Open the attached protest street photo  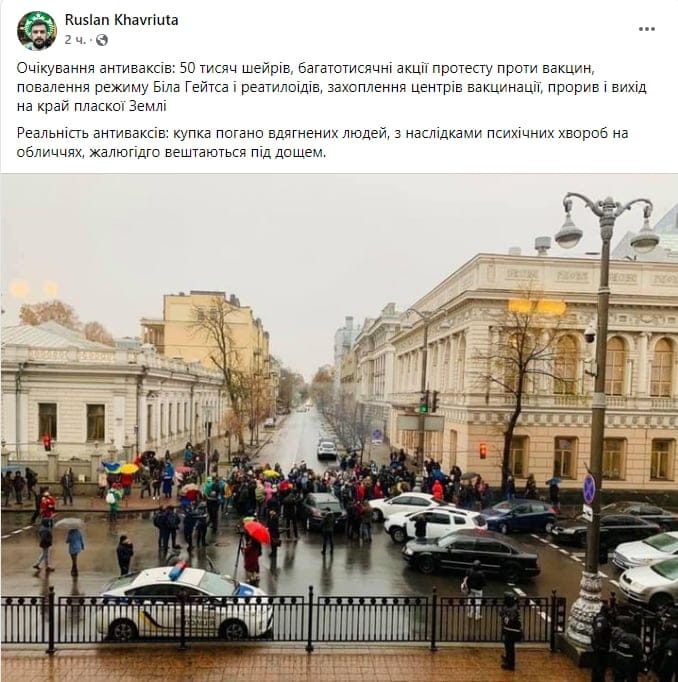click(x=339, y=428)
